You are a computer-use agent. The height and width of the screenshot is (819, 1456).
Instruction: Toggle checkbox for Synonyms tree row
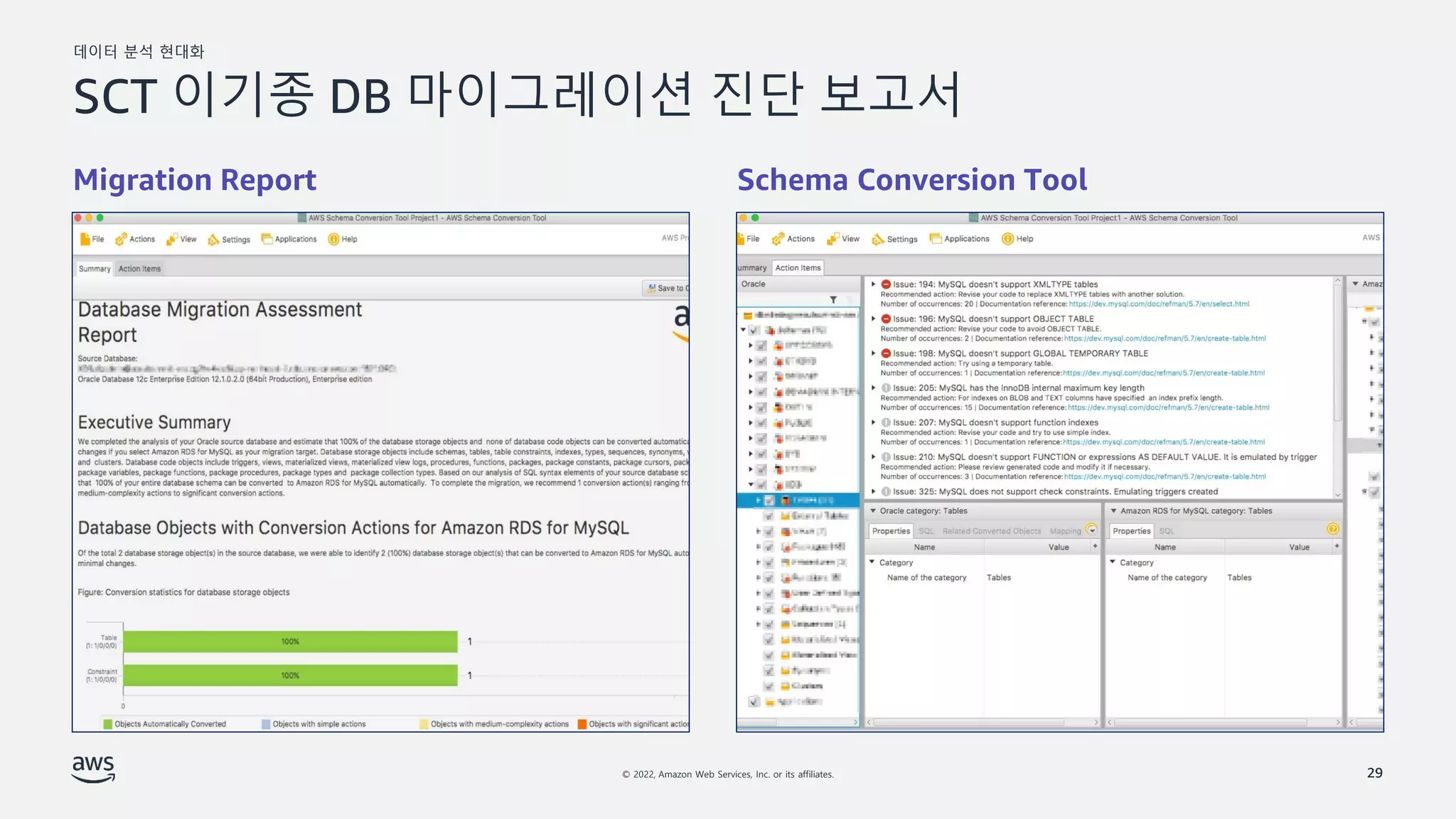point(769,670)
